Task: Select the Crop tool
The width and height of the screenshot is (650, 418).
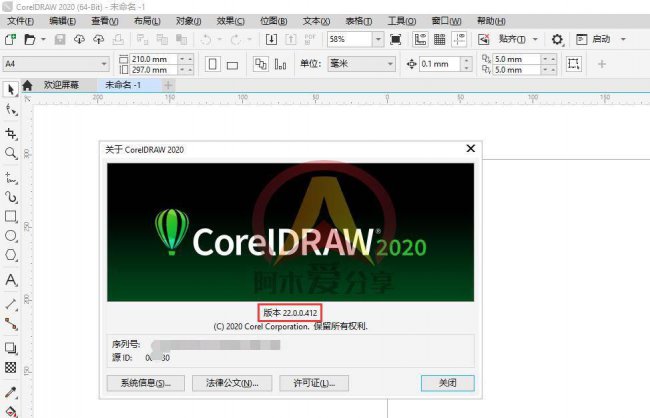Action: [x=11, y=133]
